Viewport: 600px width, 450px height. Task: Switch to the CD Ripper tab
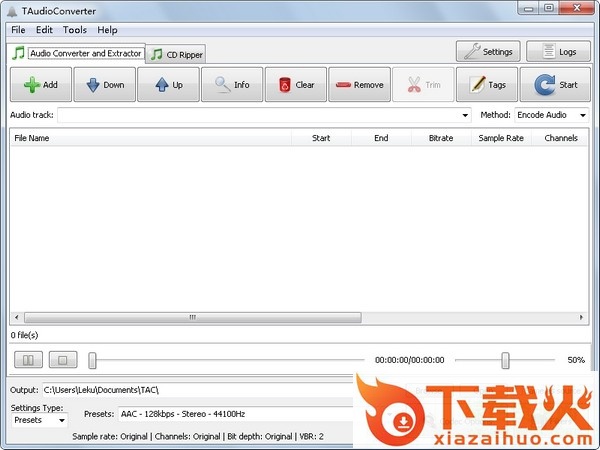pyautogui.click(x=176, y=54)
